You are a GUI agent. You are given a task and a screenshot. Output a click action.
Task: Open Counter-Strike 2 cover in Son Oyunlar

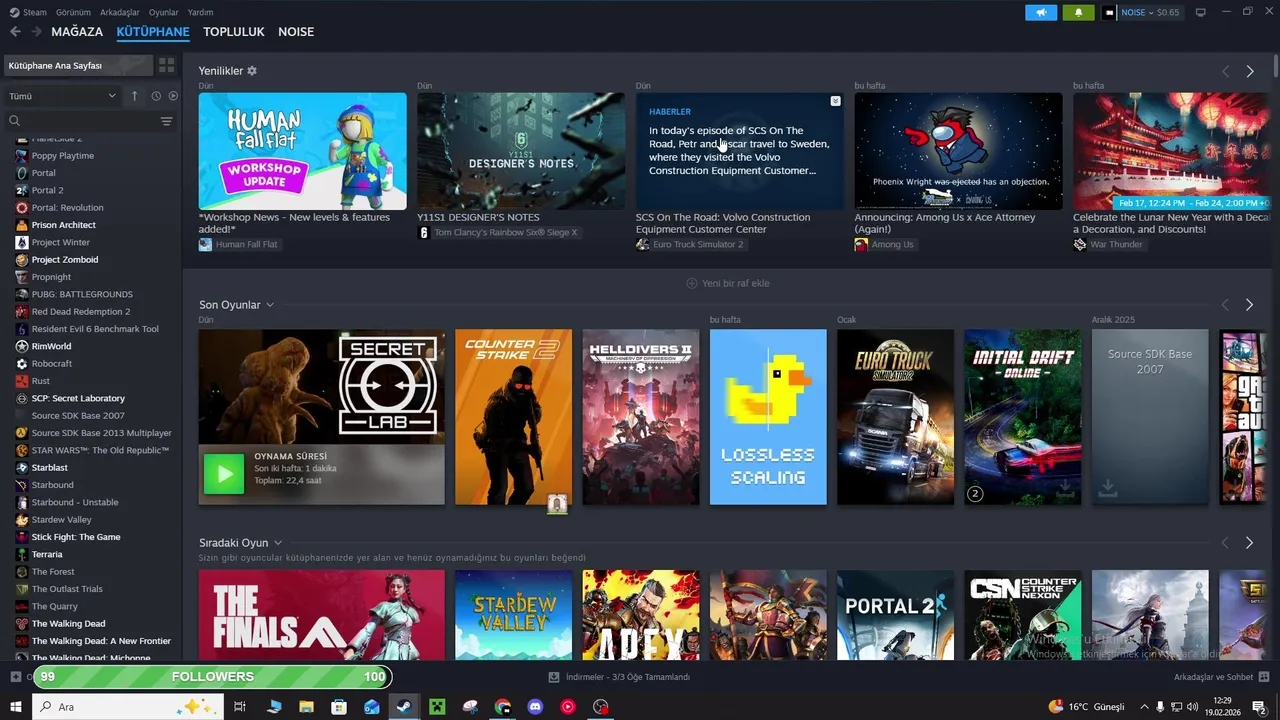(513, 417)
